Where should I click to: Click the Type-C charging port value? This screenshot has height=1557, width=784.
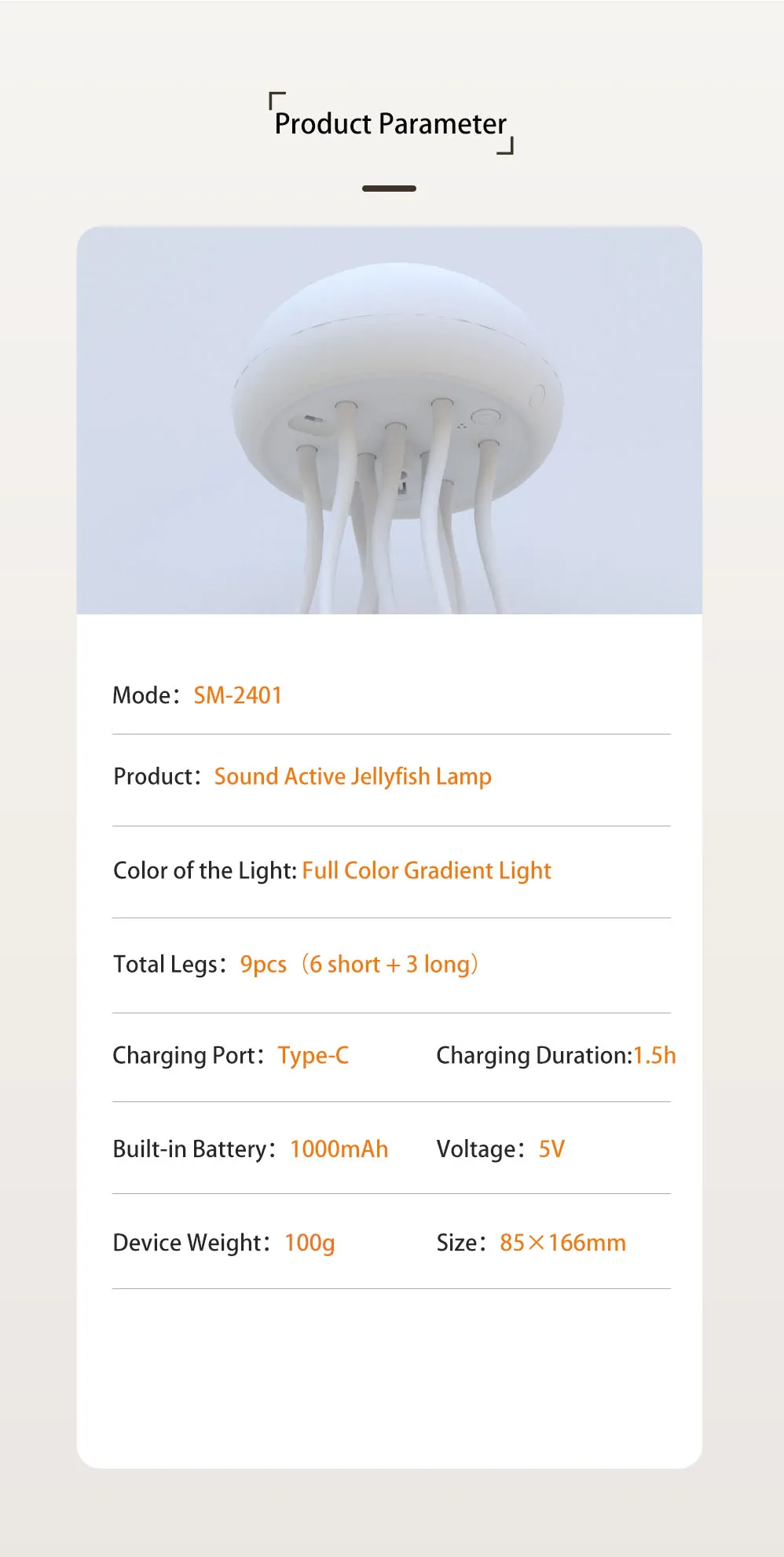point(313,1056)
